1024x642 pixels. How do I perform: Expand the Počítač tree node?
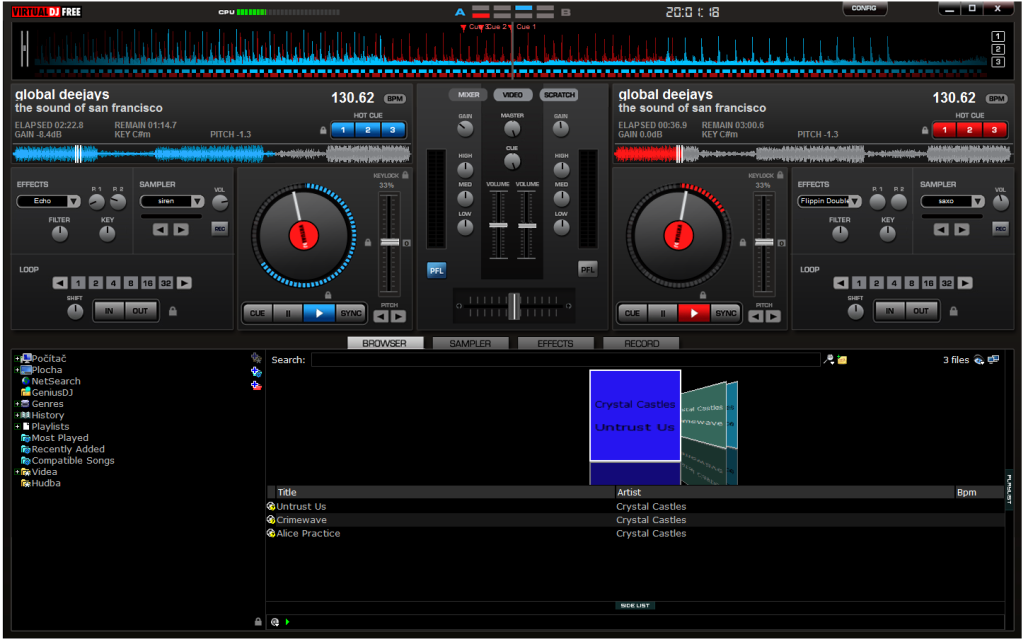pos(17,359)
